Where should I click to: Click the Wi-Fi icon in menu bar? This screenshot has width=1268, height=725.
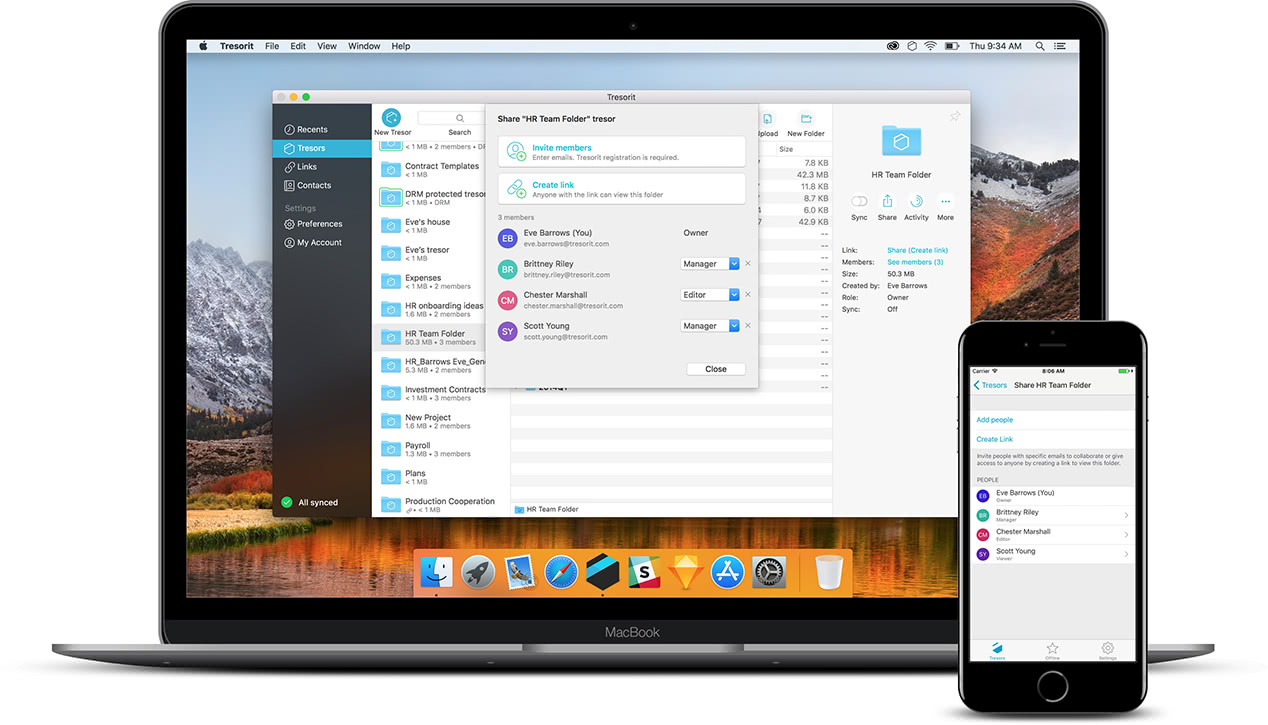[930, 46]
